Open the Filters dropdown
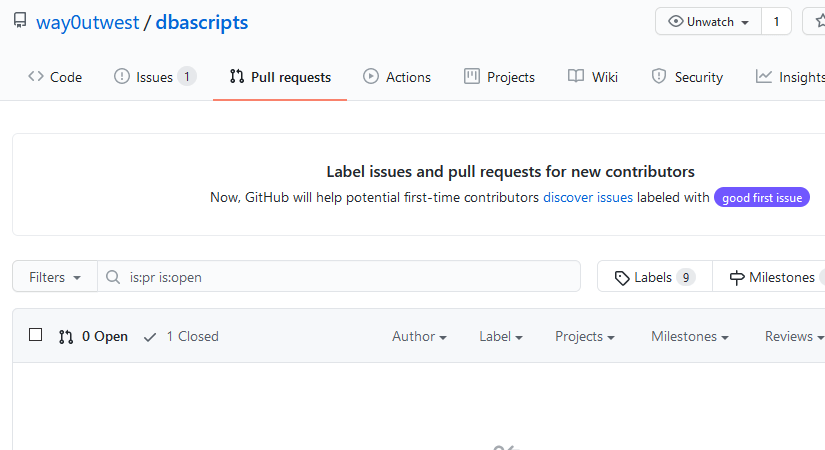825x450 pixels. (x=55, y=277)
